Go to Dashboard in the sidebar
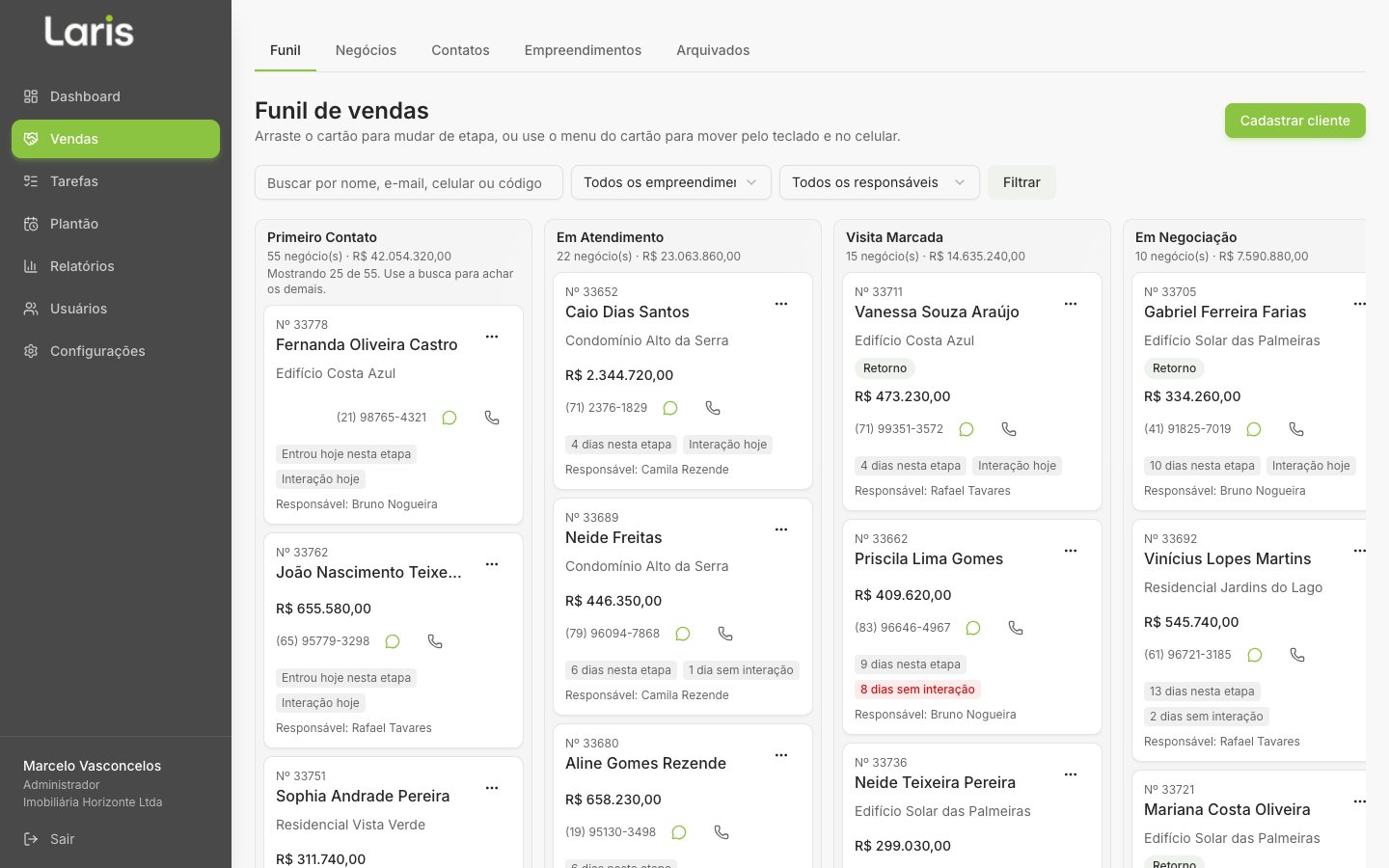 [x=116, y=96]
